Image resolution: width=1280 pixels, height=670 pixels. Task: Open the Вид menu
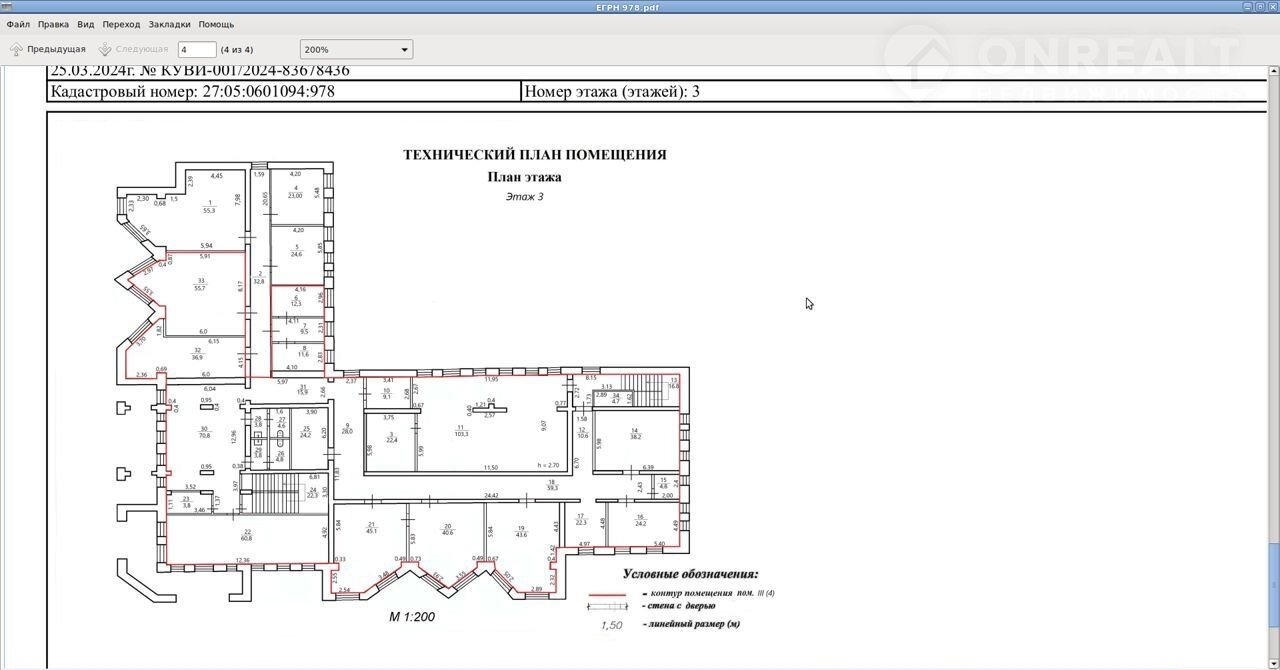[x=86, y=24]
